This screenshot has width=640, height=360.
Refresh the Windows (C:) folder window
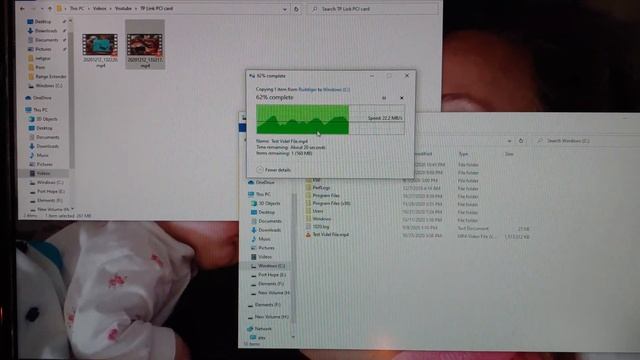click(x=520, y=140)
